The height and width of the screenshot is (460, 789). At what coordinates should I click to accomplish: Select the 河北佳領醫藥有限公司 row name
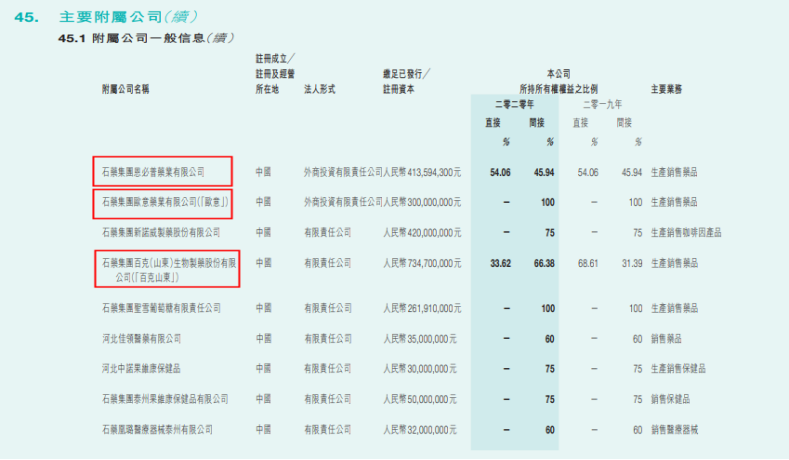145,339
